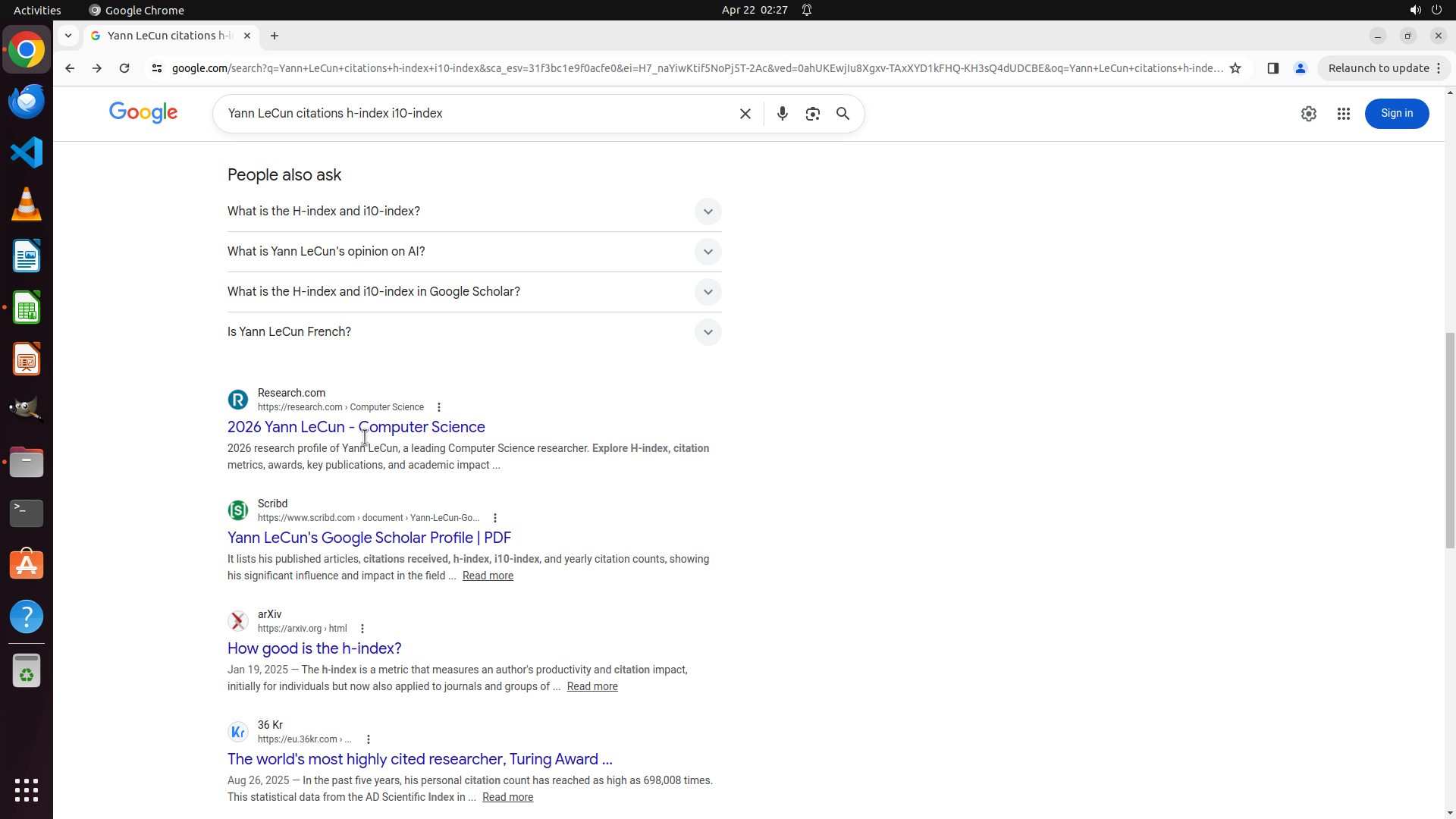Select the Yann LeCun citations tab
This screenshot has width=1456, height=819.
pos(168,36)
